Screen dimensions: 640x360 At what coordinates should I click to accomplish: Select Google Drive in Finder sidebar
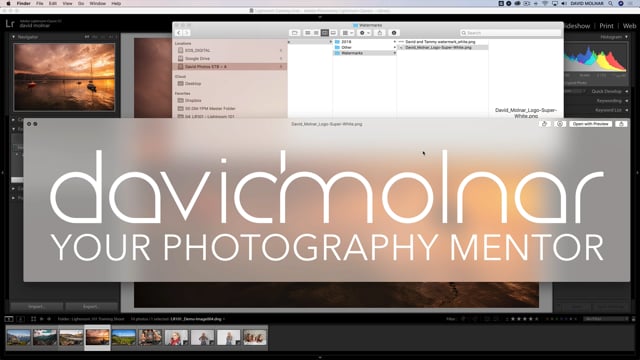click(x=197, y=58)
